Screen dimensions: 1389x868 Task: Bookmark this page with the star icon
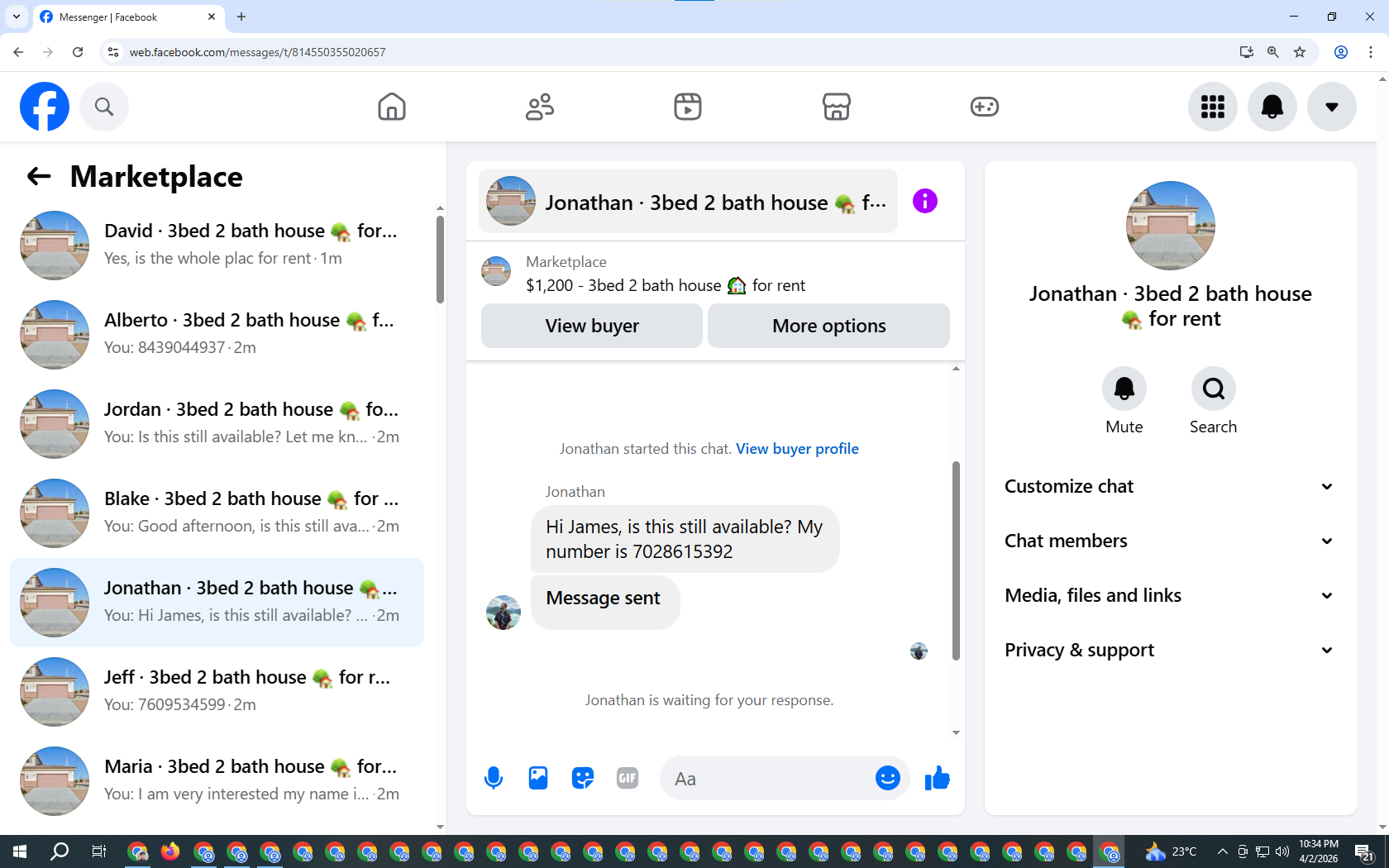point(1300,52)
